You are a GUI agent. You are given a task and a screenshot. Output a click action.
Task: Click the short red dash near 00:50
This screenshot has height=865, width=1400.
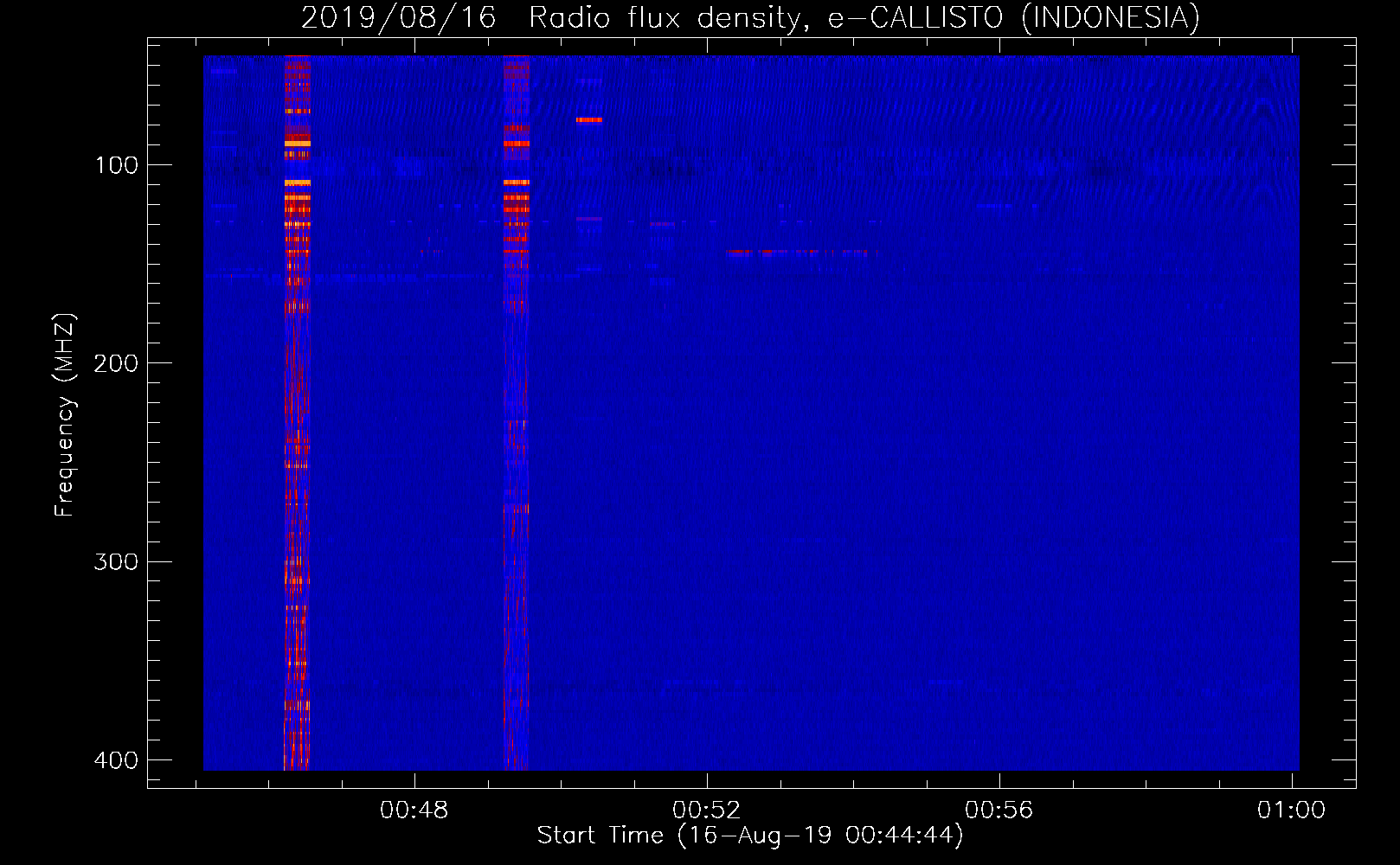[x=589, y=120]
